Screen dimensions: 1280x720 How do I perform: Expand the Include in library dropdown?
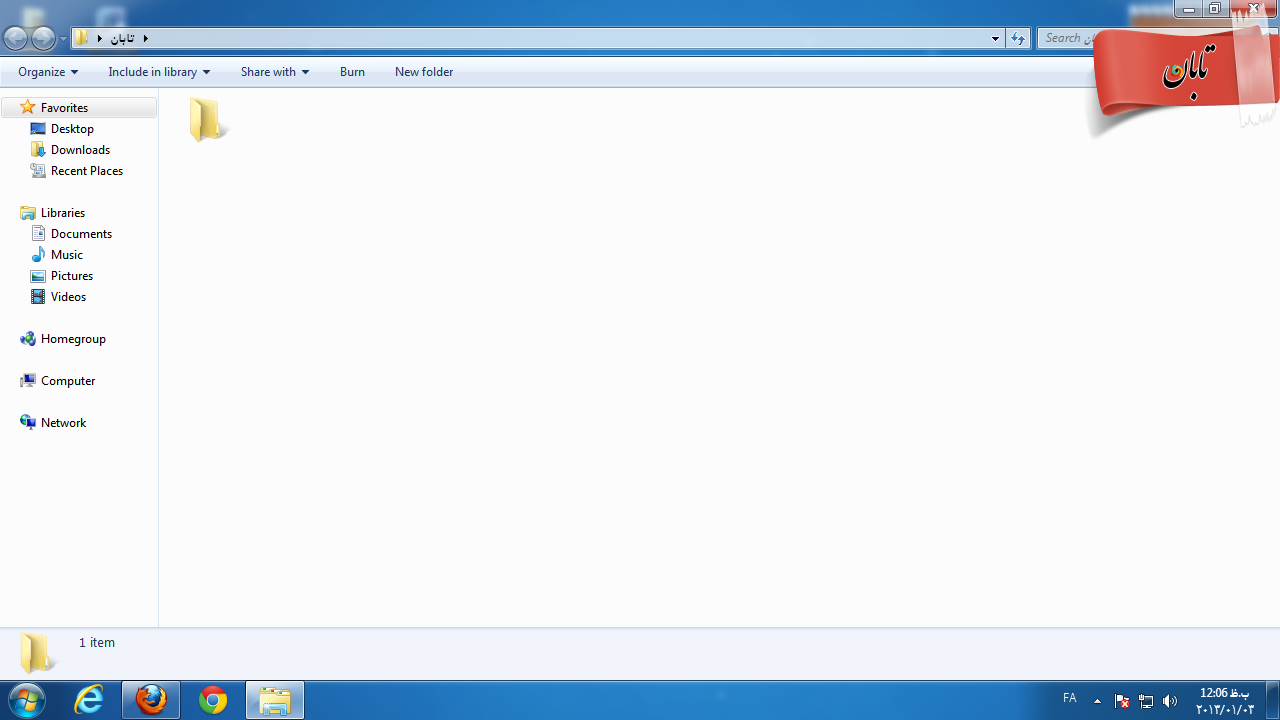(159, 72)
